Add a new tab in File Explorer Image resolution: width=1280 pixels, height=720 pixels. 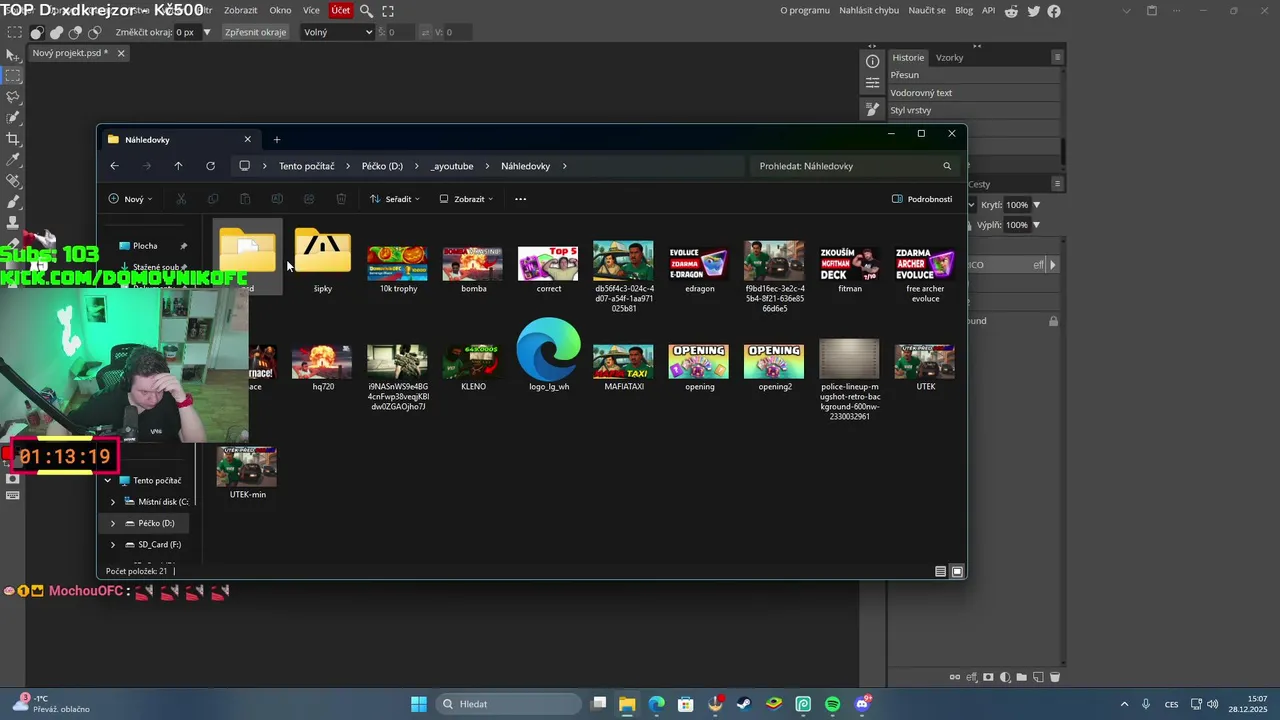pyautogui.click(x=277, y=139)
